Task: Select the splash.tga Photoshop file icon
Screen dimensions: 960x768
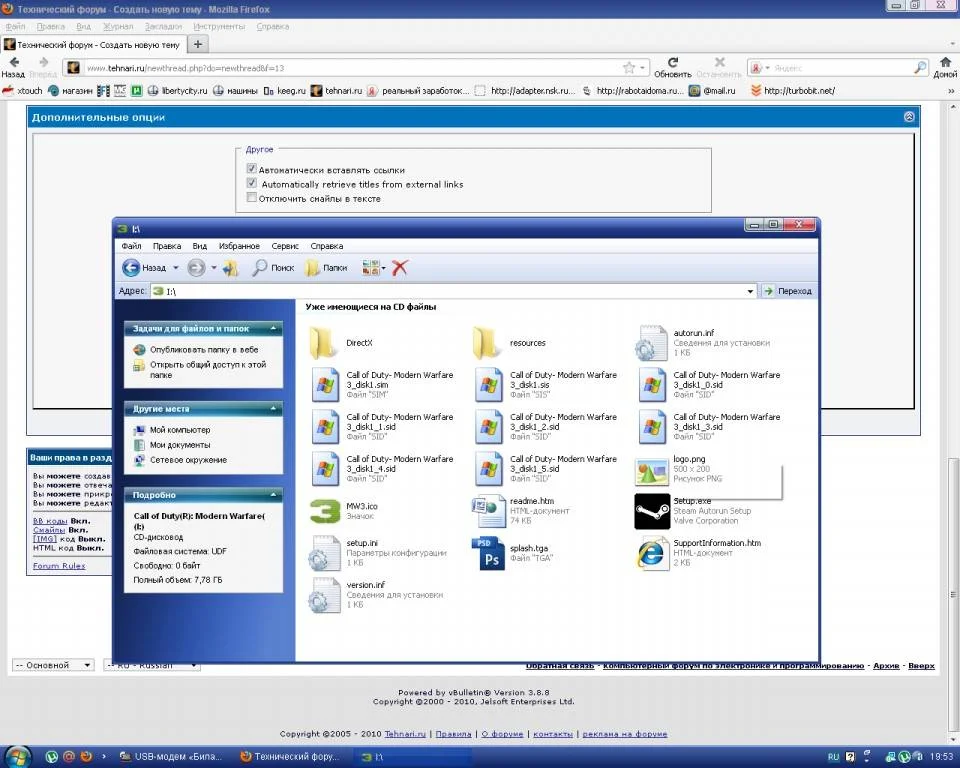Action: (x=489, y=553)
